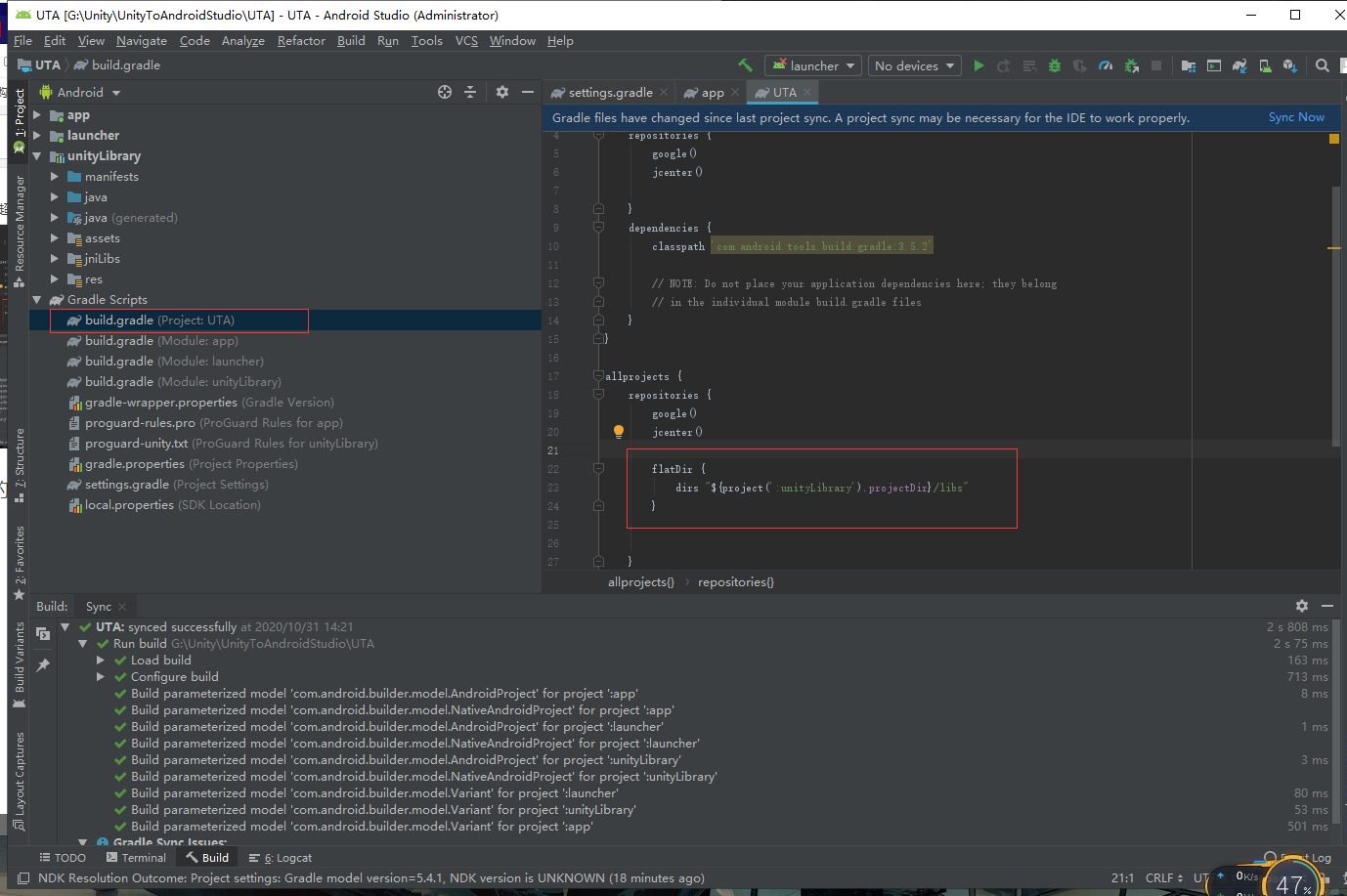This screenshot has width=1347, height=896.
Task: Open the SDK Manager icon
Action: pos(1290,65)
